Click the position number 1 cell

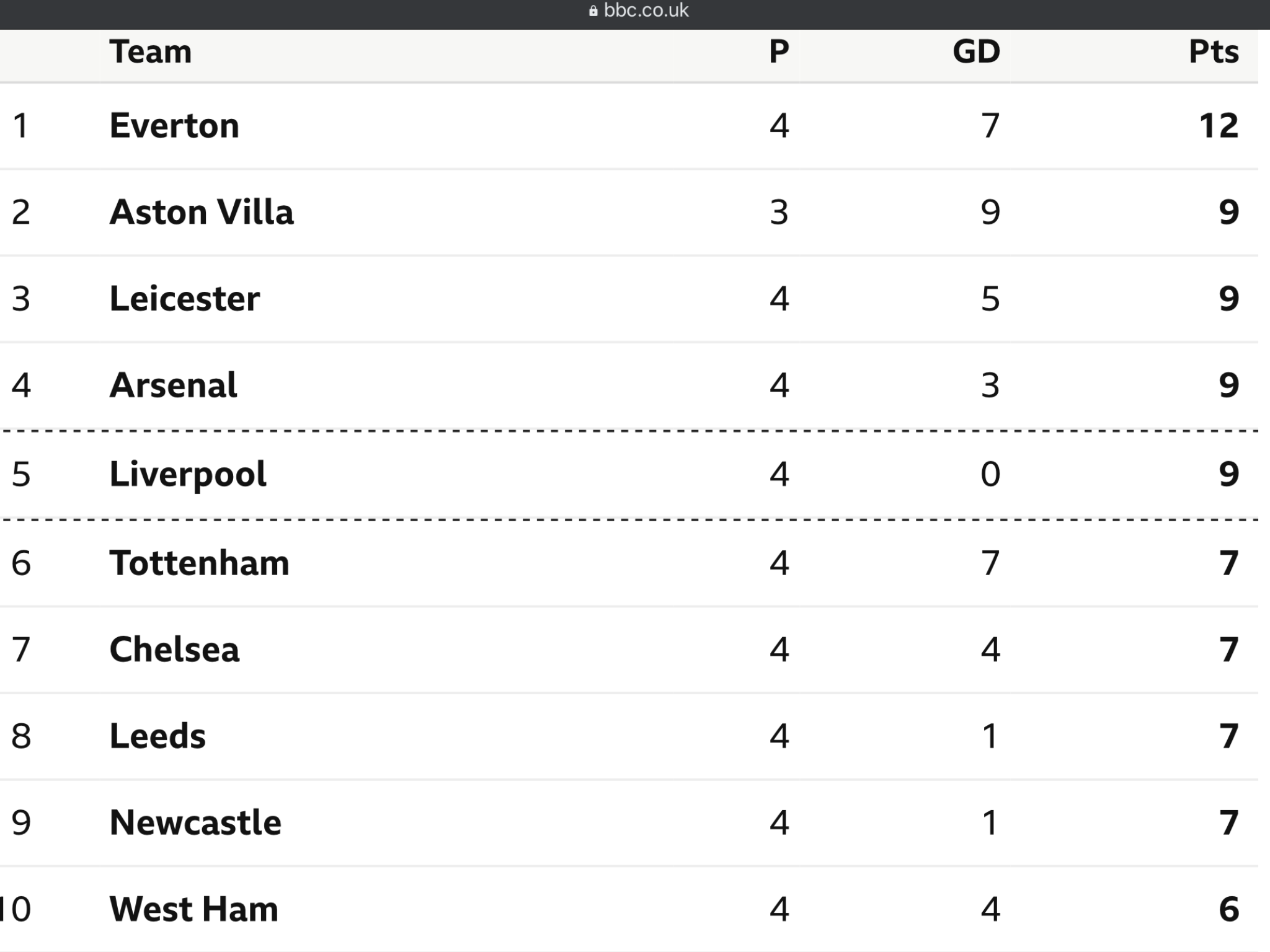point(20,126)
